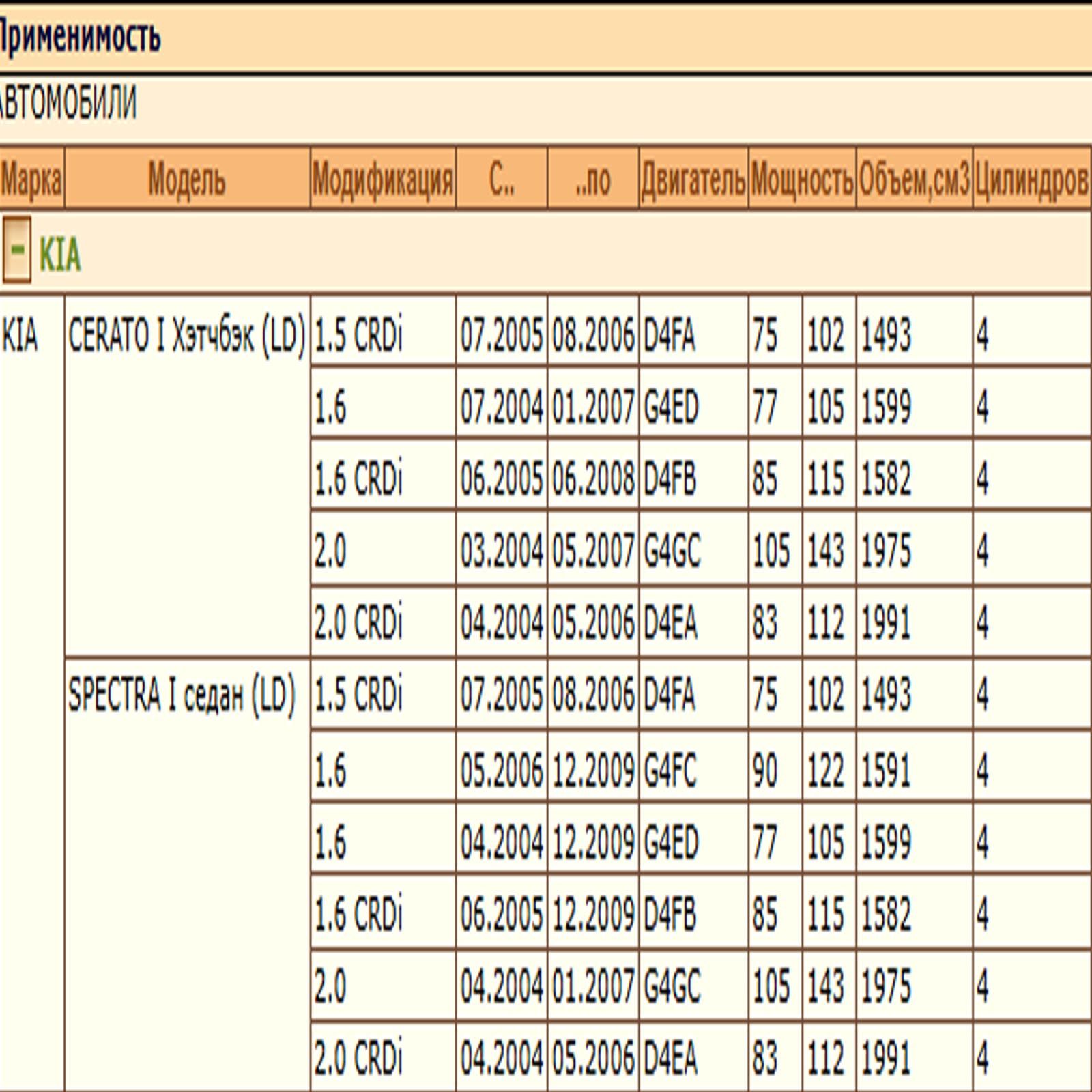Click engine code G4FC in Spectra row
1092x1092 pixels.
(670, 771)
